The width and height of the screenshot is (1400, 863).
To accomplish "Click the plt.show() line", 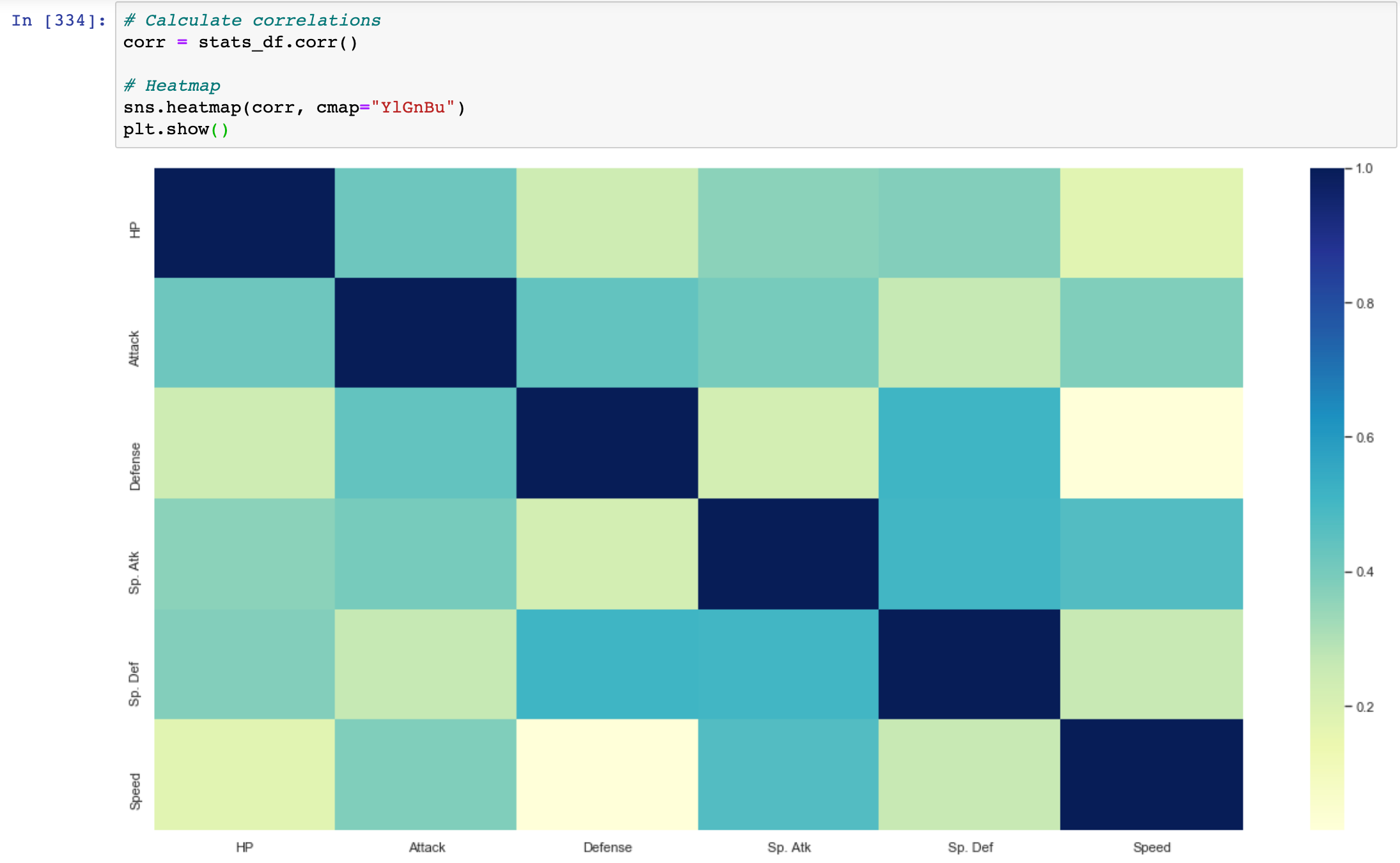I will [x=176, y=130].
